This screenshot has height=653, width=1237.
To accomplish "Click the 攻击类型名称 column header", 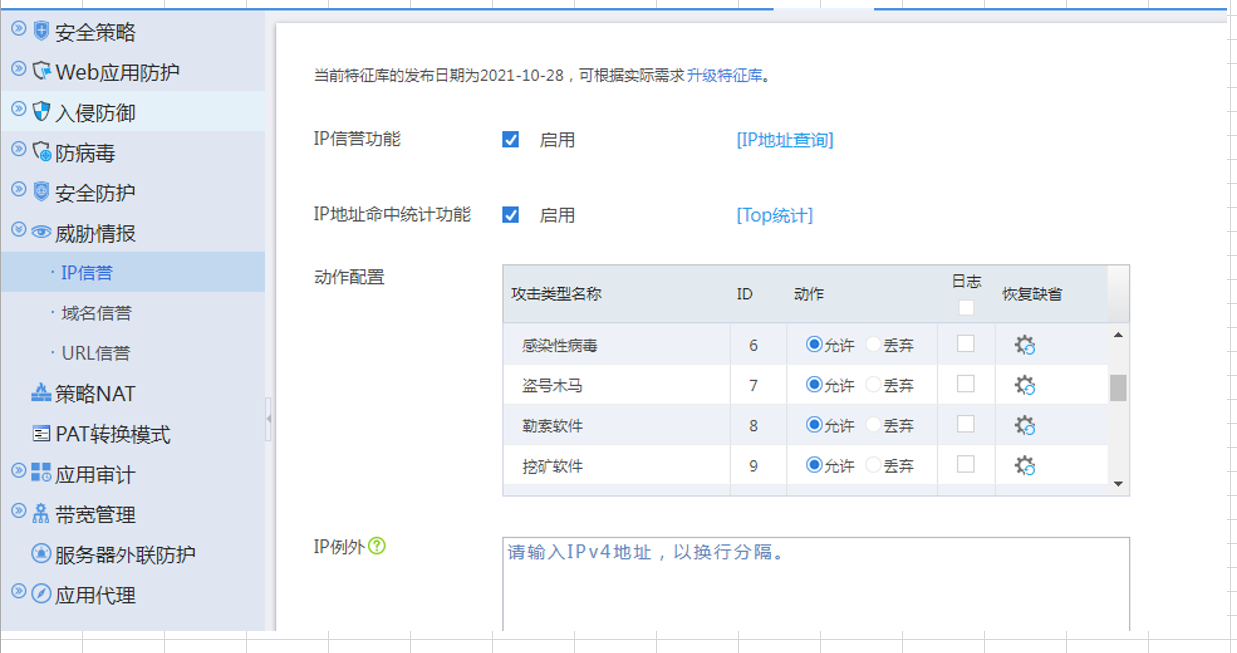I will coord(556,294).
